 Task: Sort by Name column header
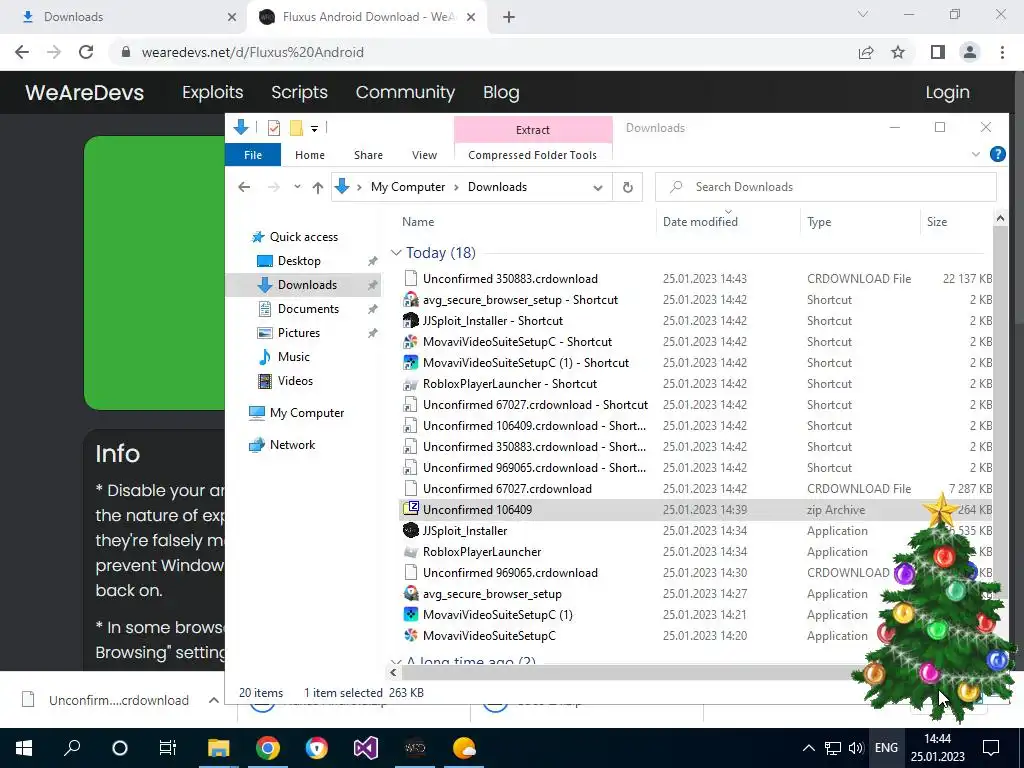418,222
